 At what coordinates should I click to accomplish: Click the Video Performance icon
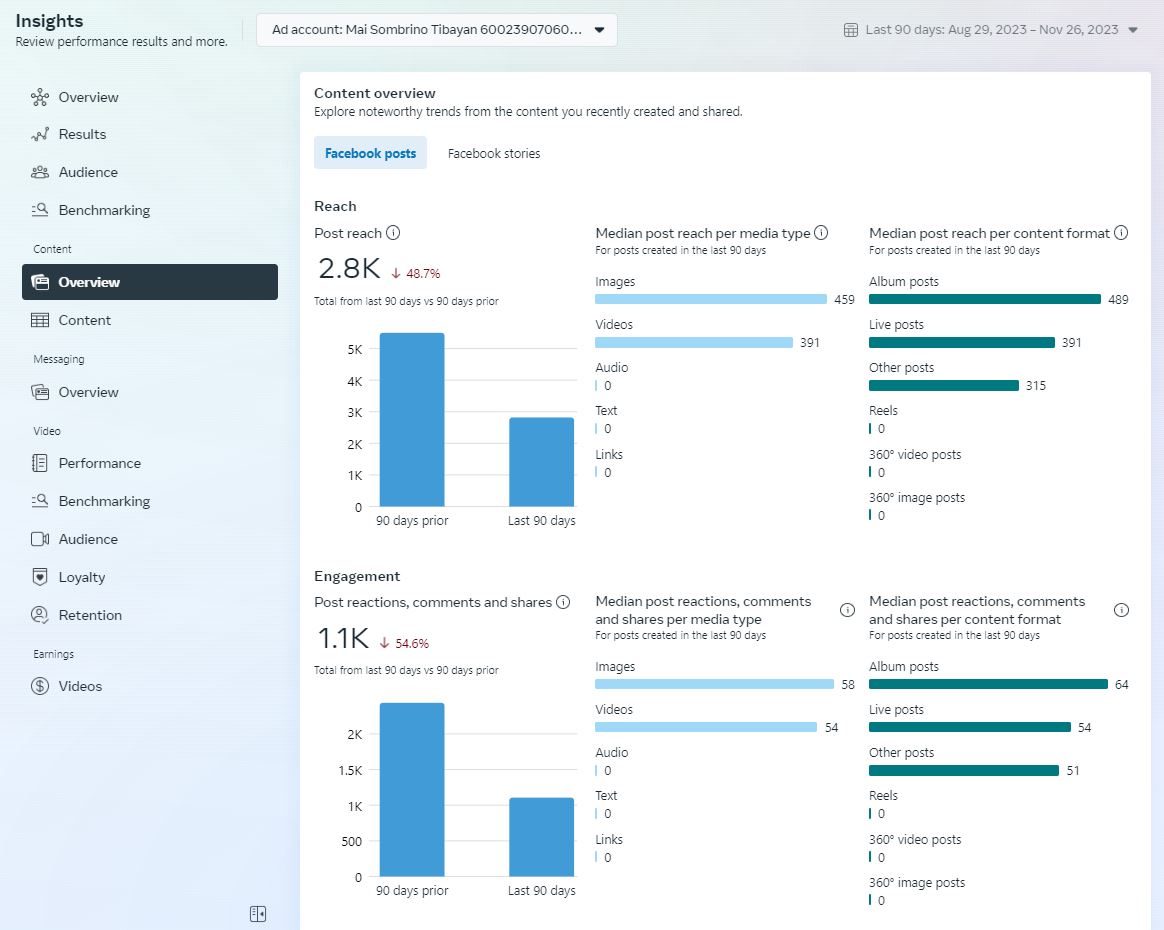coord(40,463)
